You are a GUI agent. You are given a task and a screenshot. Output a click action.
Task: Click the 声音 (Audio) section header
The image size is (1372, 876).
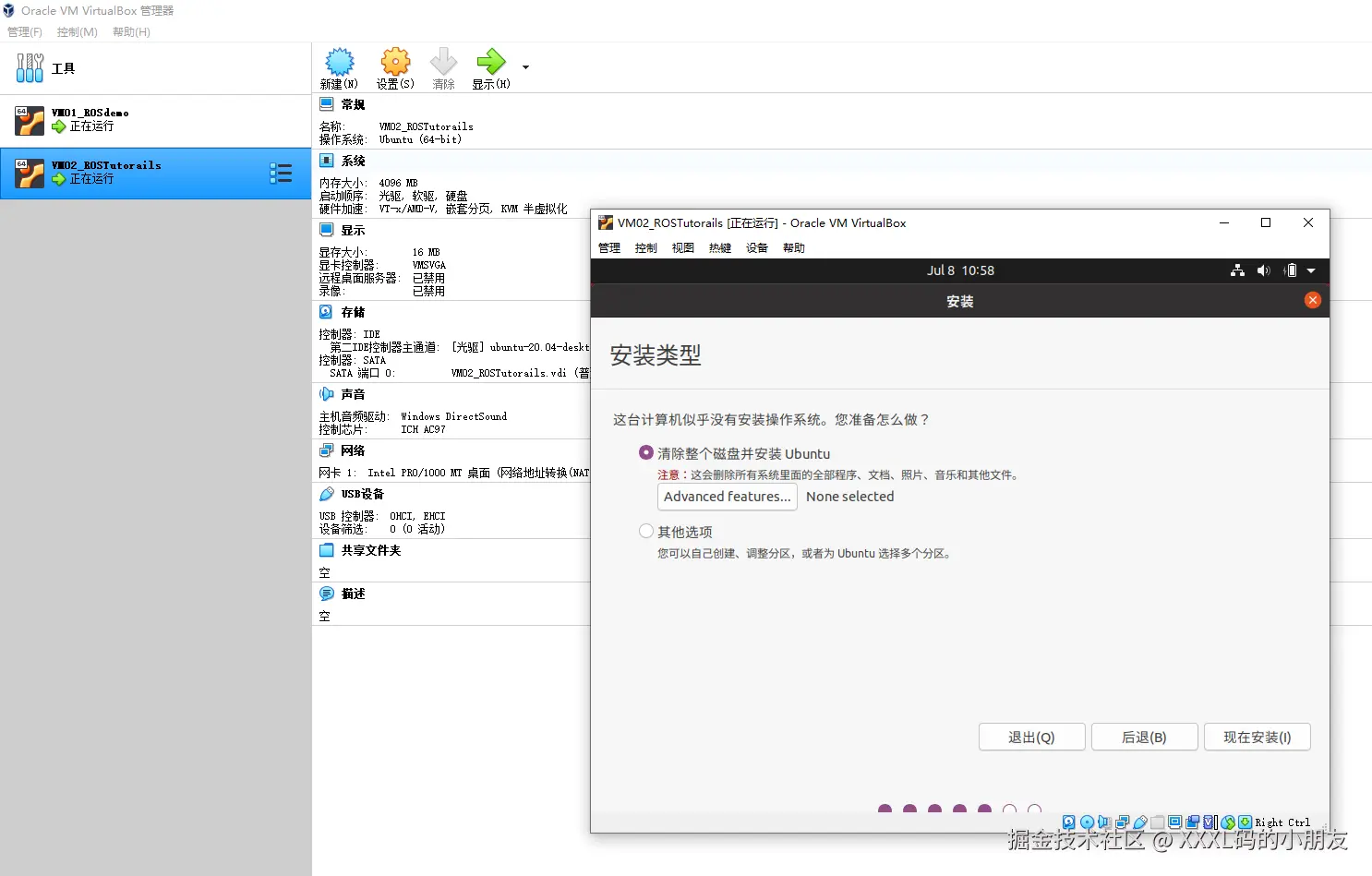[x=353, y=394]
